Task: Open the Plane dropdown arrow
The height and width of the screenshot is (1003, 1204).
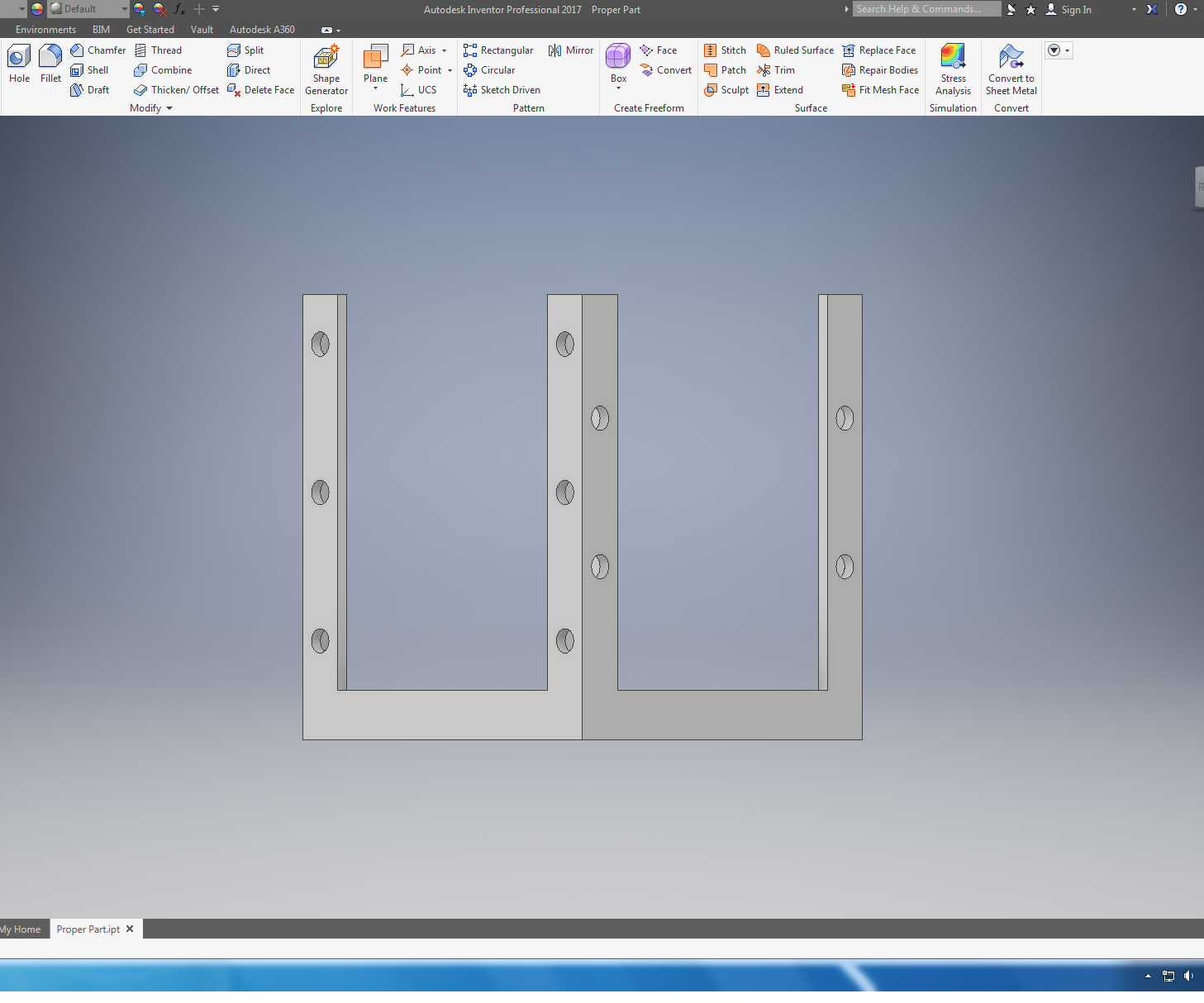Action: tap(375, 88)
